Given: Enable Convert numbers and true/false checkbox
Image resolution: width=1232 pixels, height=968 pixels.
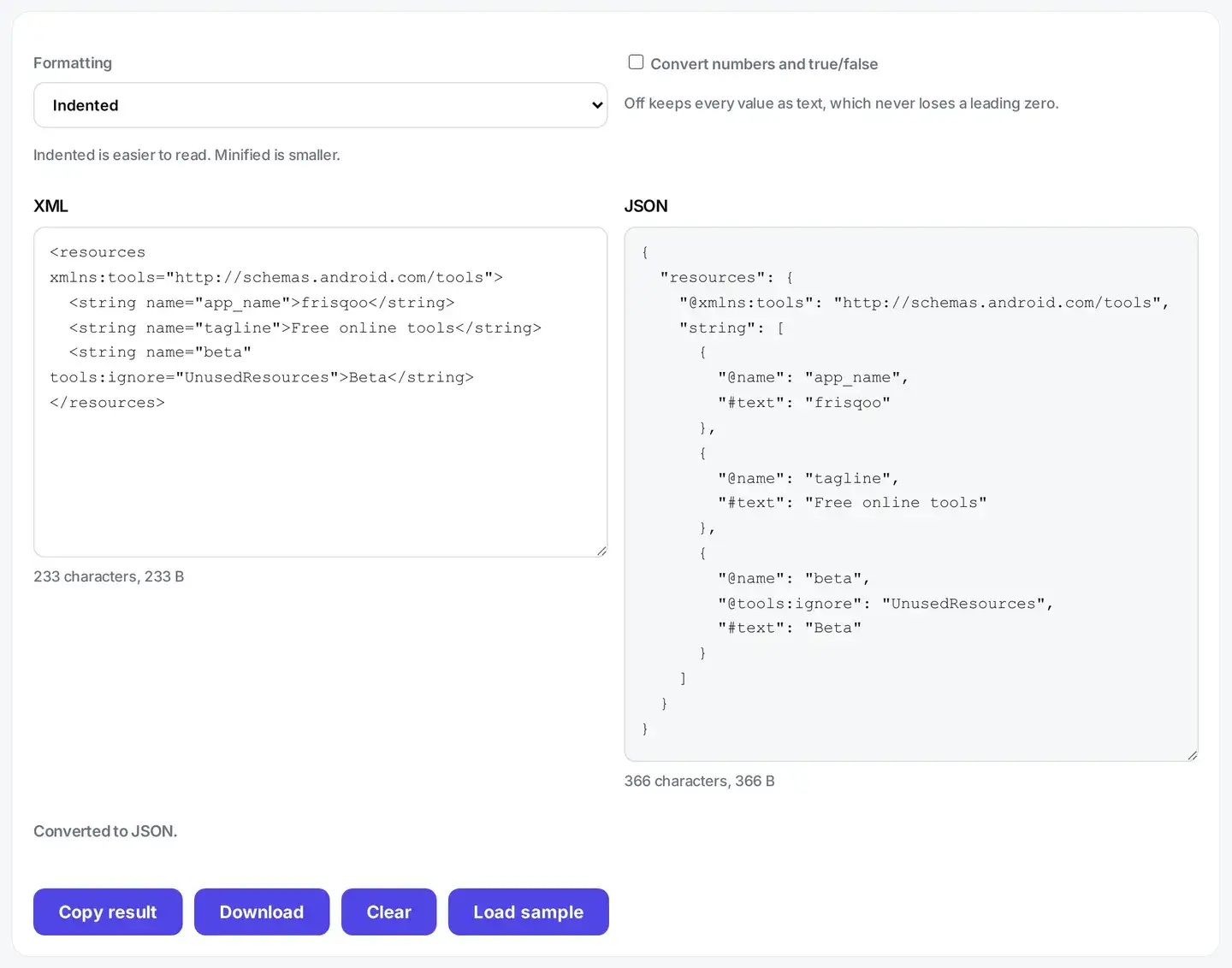Looking at the screenshot, I should coord(636,62).
